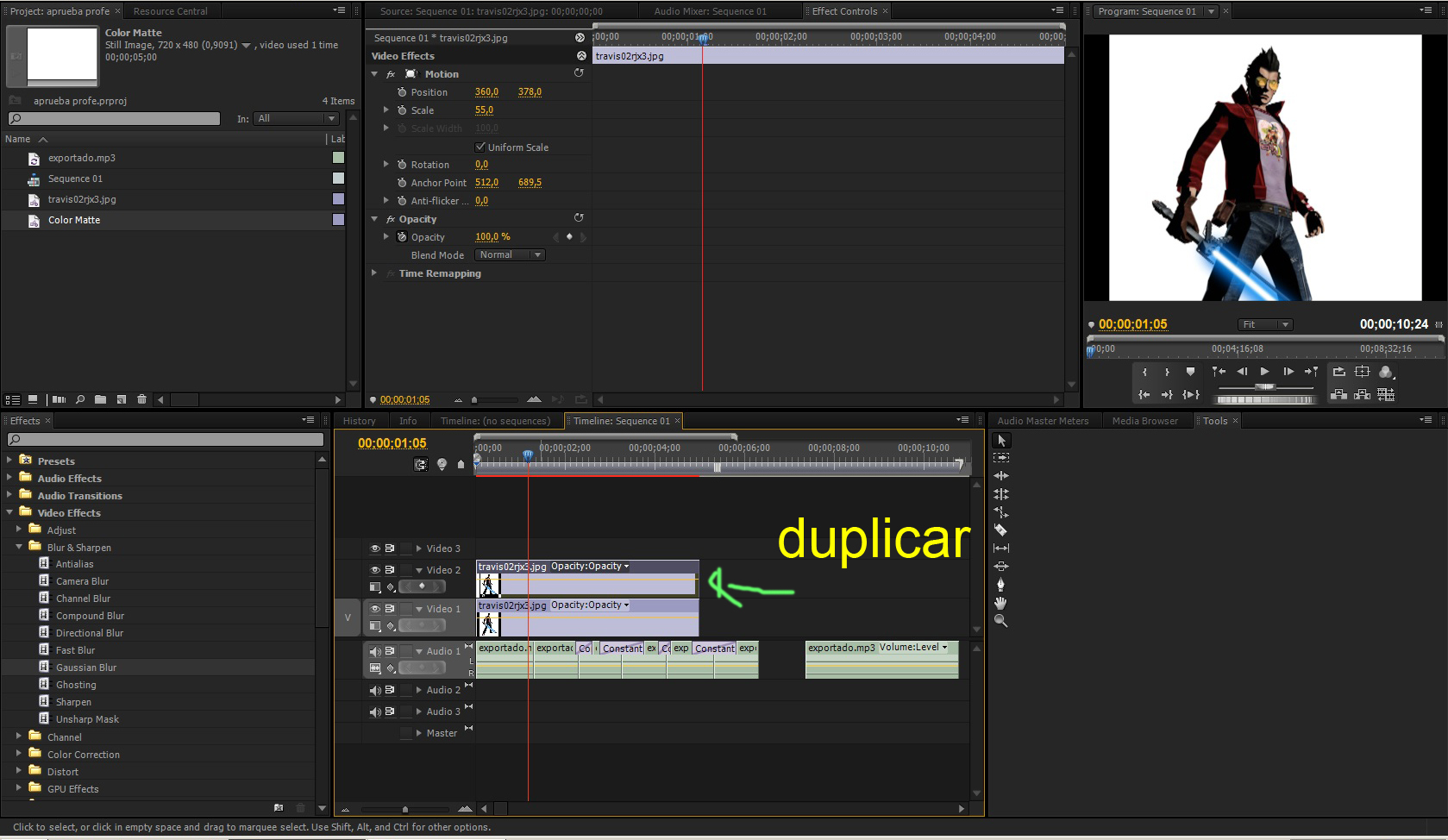Switch to the Info tab

[408, 421]
